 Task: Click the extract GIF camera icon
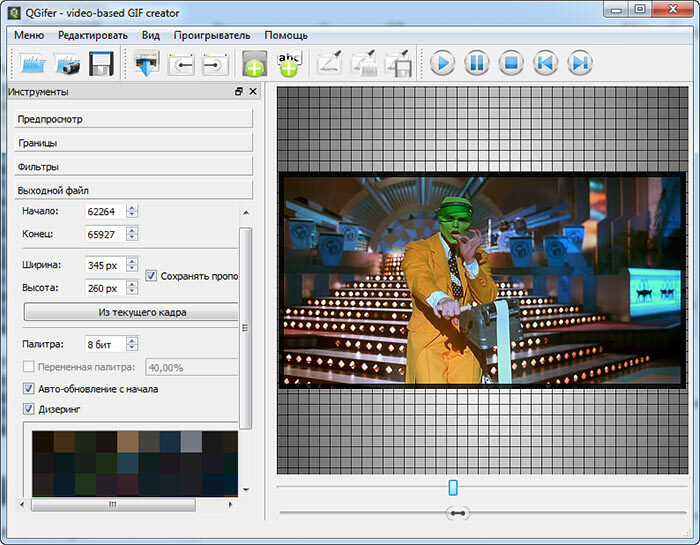coord(67,63)
